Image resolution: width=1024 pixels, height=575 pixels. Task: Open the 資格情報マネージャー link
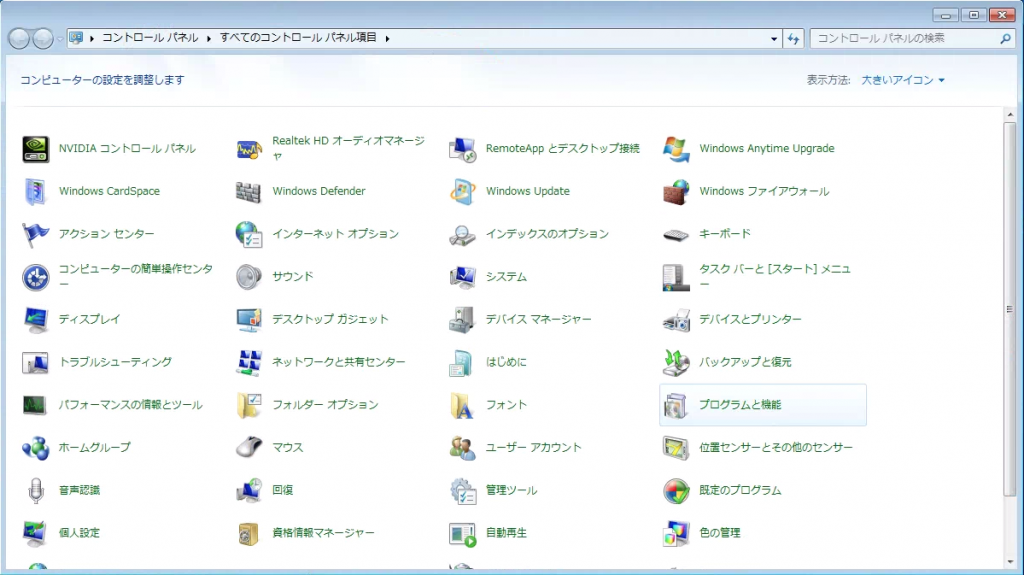click(x=323, y=533)
